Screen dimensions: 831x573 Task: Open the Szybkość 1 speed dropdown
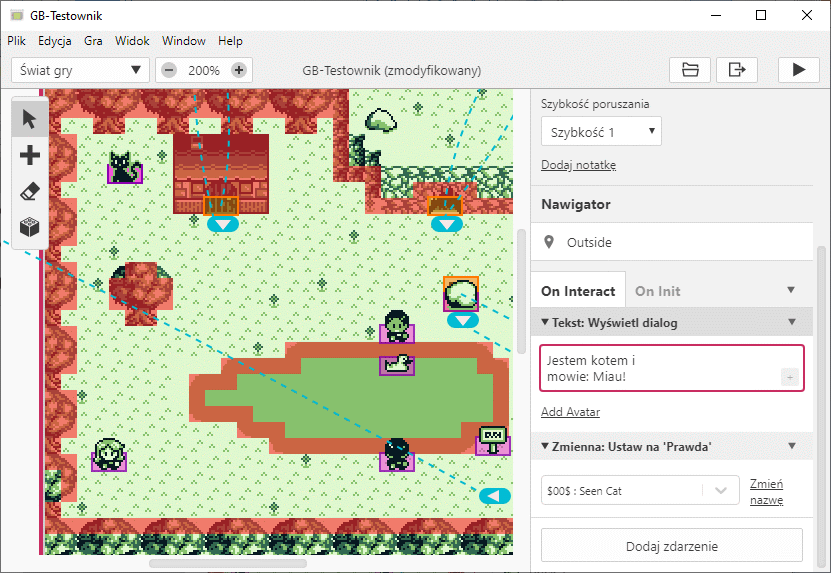click(x=601, y=131)
